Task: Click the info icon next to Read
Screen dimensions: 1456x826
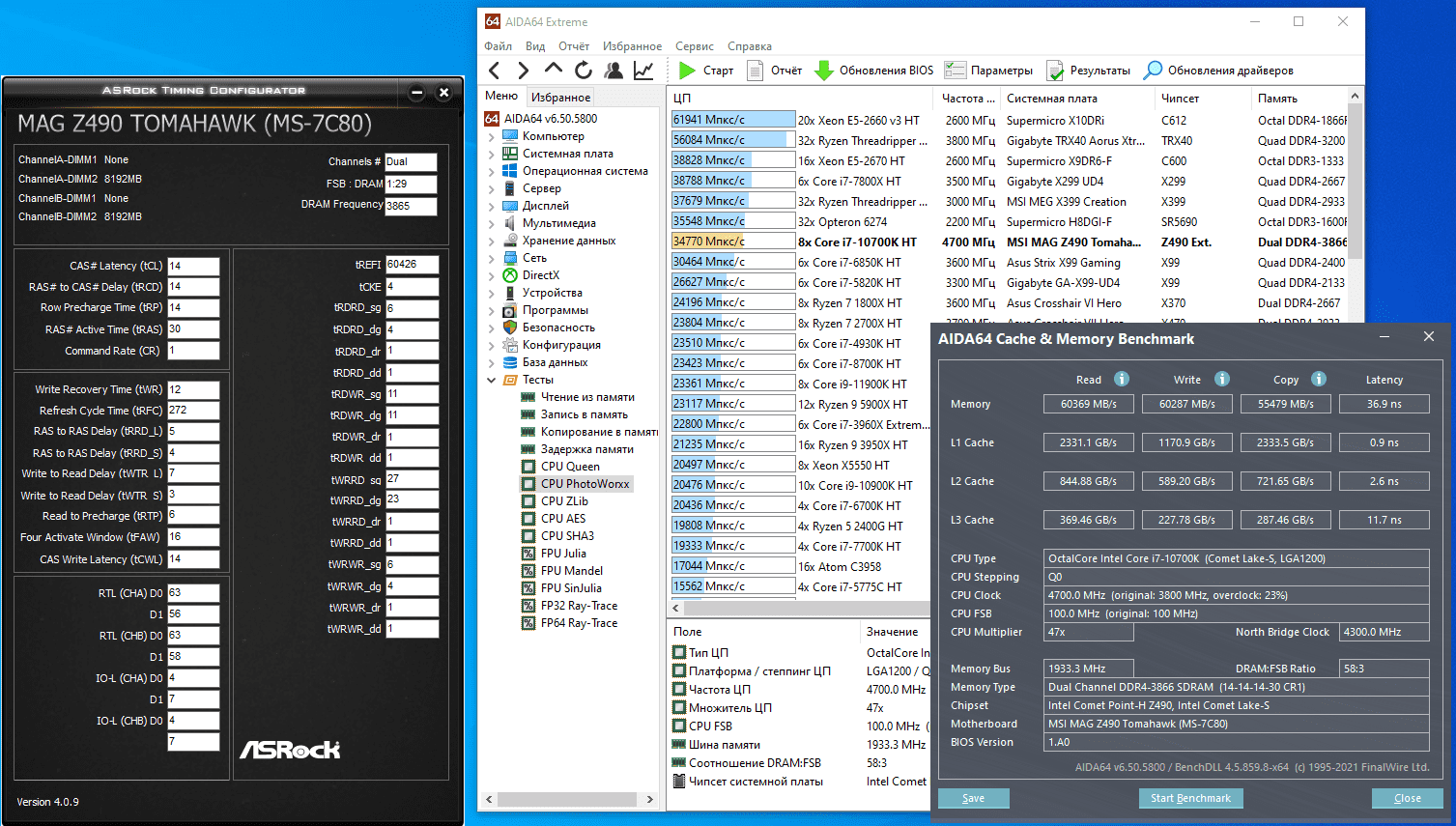Action: click(1122, 379)
